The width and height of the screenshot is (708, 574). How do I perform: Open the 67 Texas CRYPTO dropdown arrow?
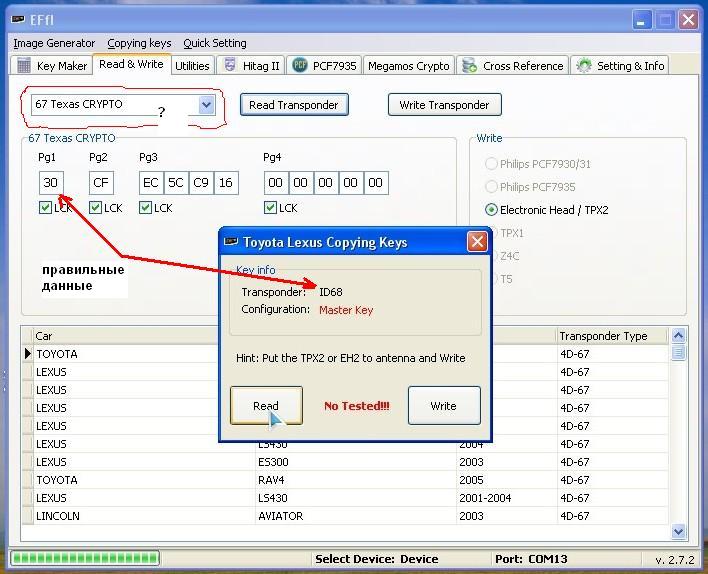point(206,105)
